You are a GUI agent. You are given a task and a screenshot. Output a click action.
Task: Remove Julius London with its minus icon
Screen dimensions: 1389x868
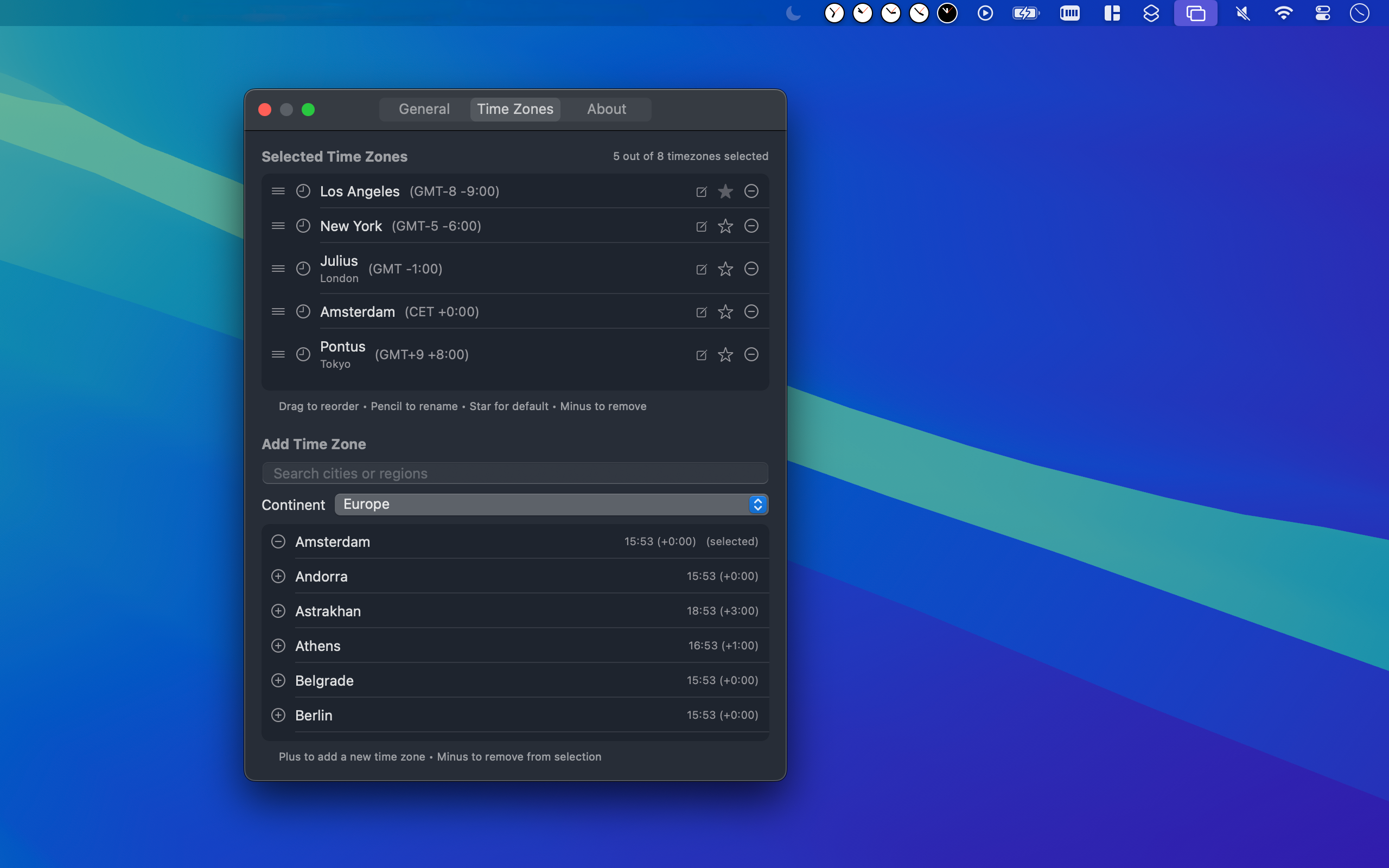click(751, 269)
